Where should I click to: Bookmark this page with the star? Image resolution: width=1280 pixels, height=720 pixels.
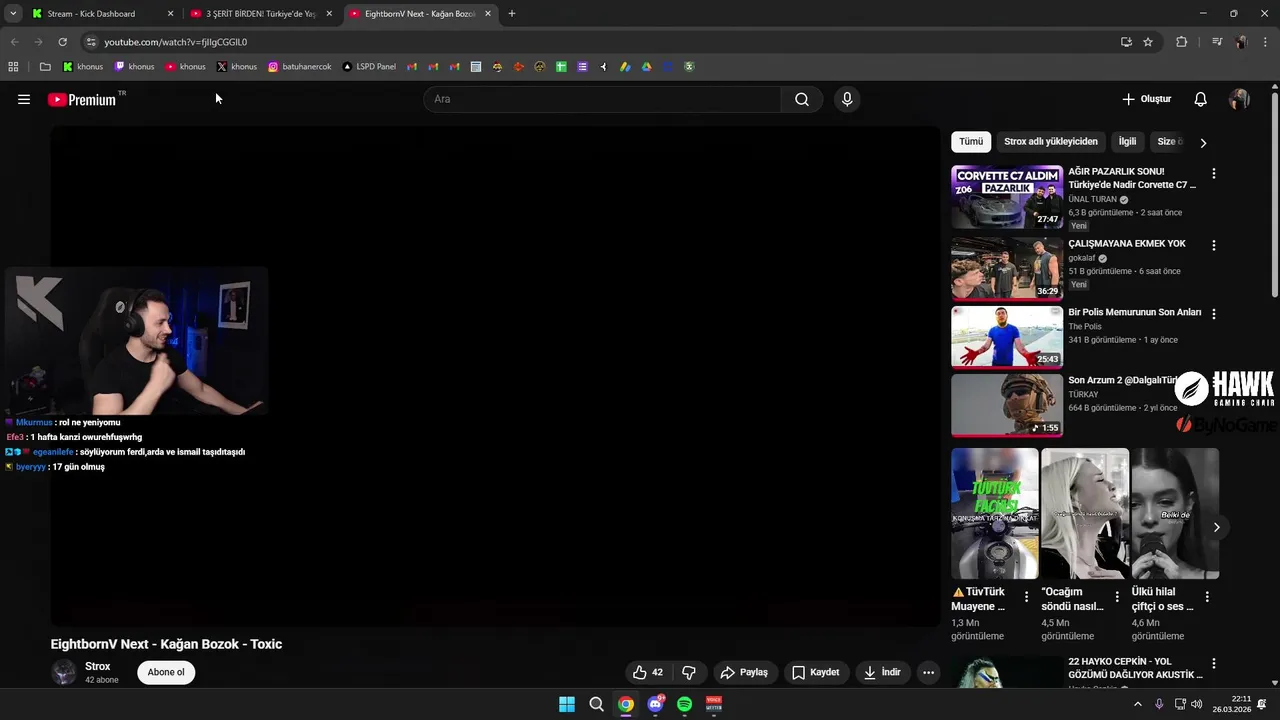pos(1148,42)
